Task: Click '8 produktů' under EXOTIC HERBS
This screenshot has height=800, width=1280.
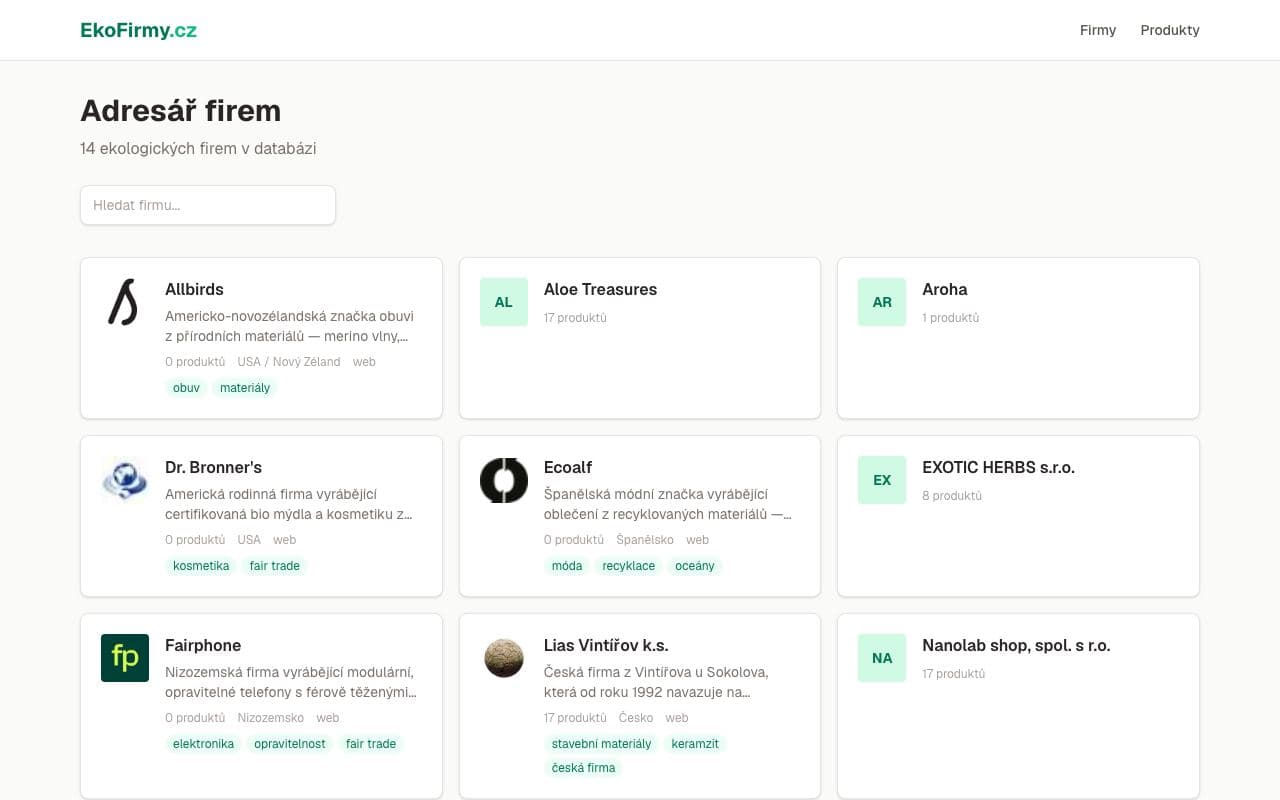Action: tap(952, 496)
